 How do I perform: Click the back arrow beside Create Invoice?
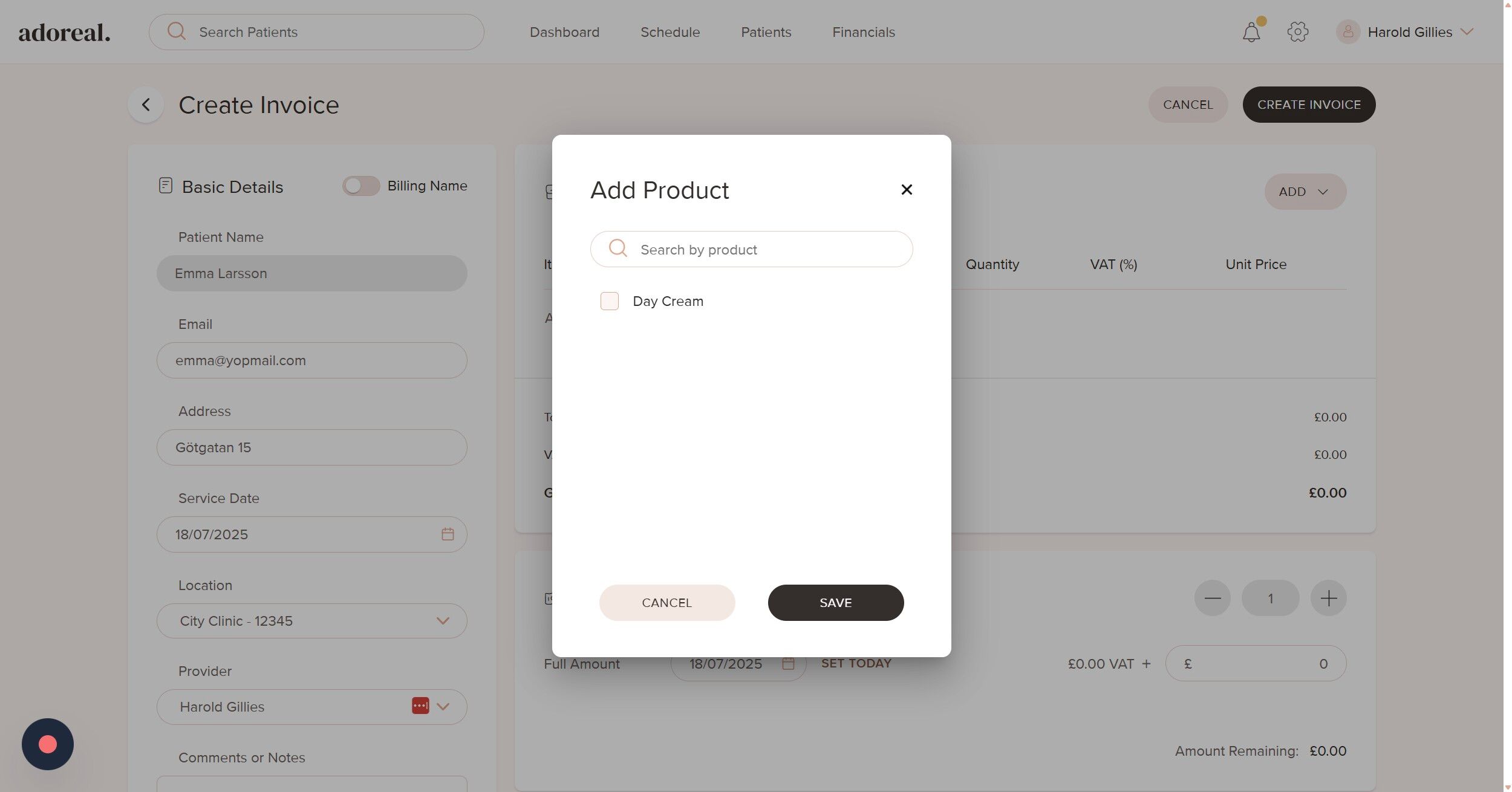pos(146,105)
